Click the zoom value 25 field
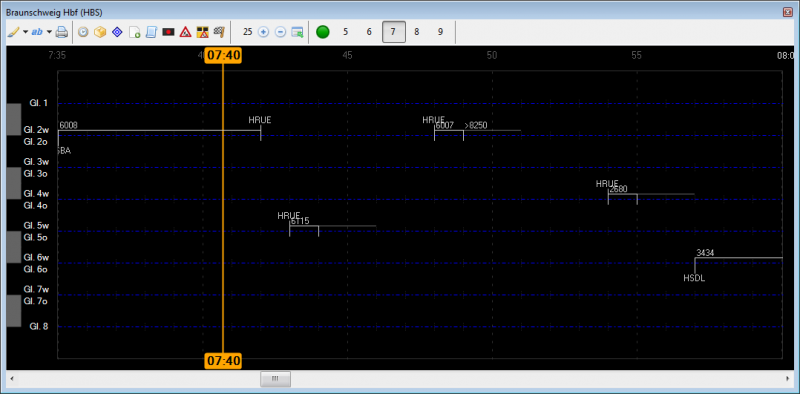The width and height of the screenshot is (800, 394). click(247, 32)
